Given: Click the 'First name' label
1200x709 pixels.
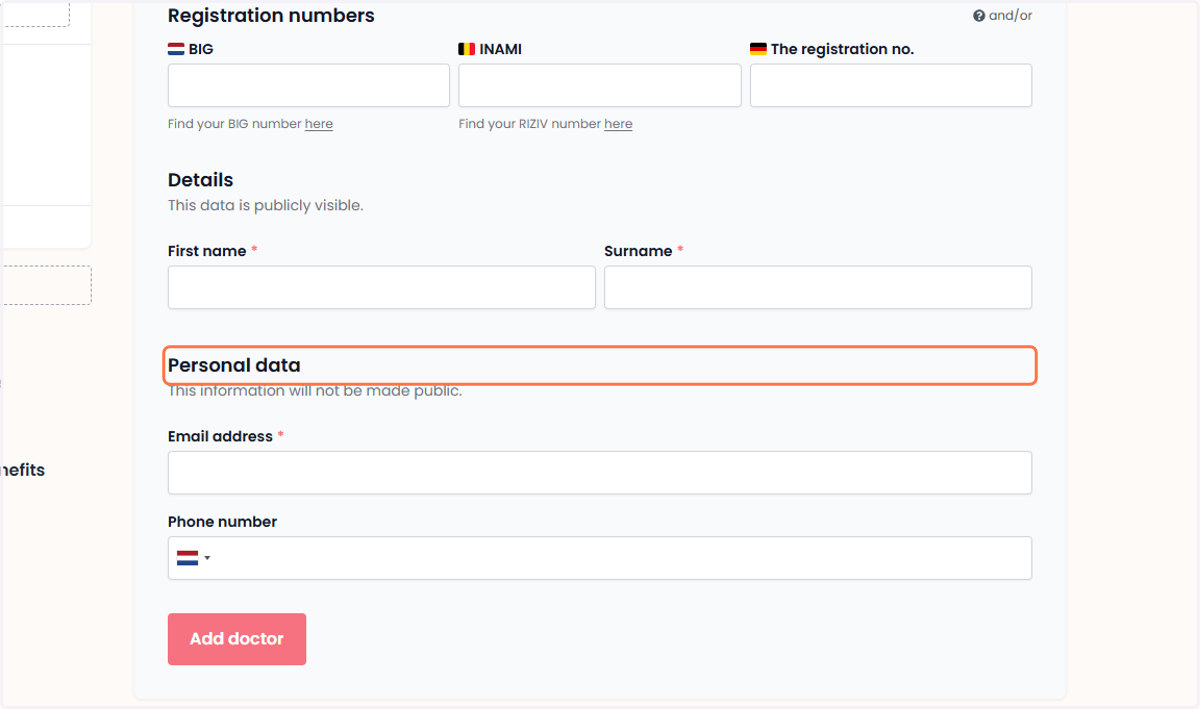Looking at the screenshot, I should tap(207, 251).
